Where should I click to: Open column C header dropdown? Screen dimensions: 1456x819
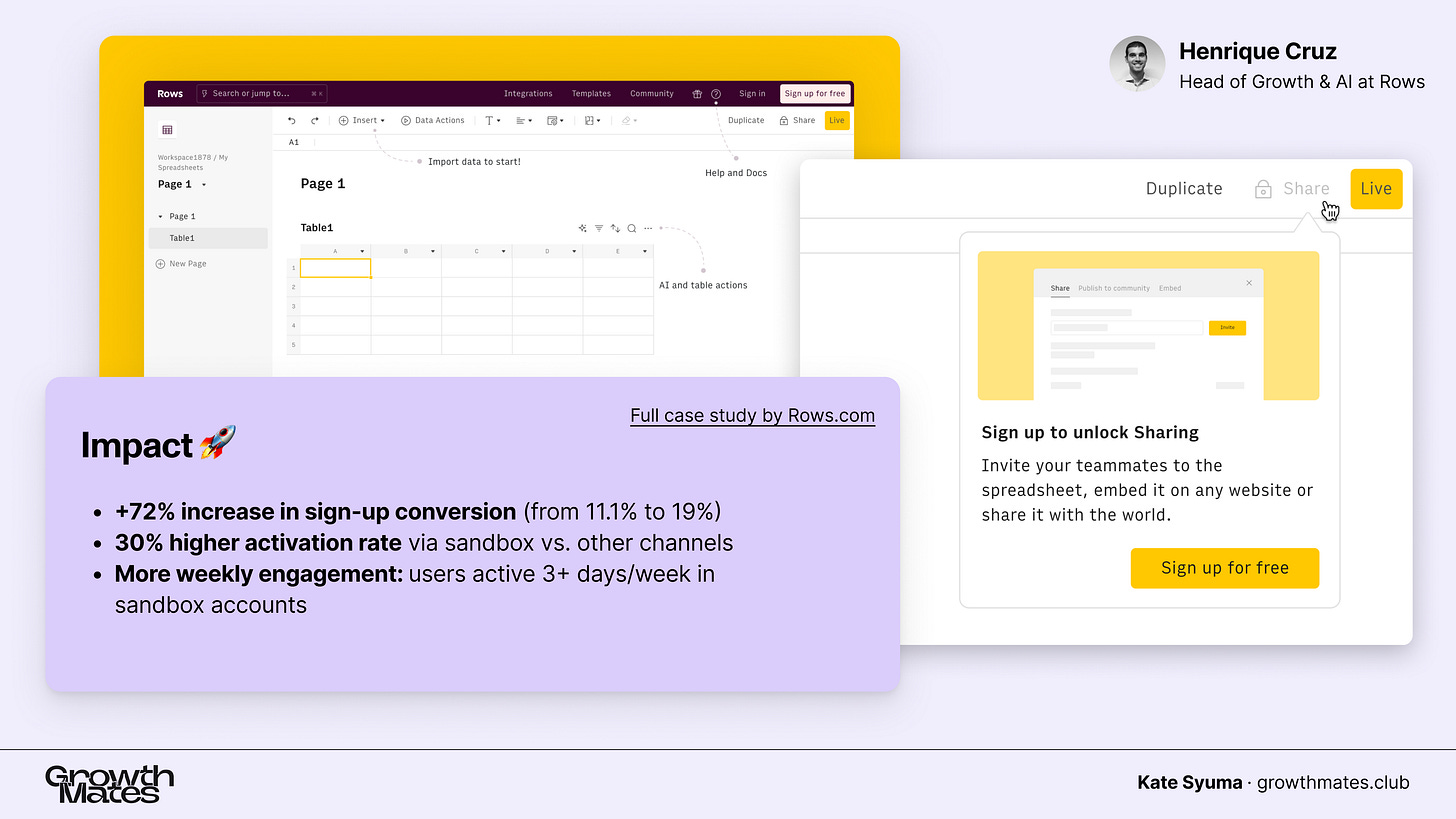[x=504, y=251]
